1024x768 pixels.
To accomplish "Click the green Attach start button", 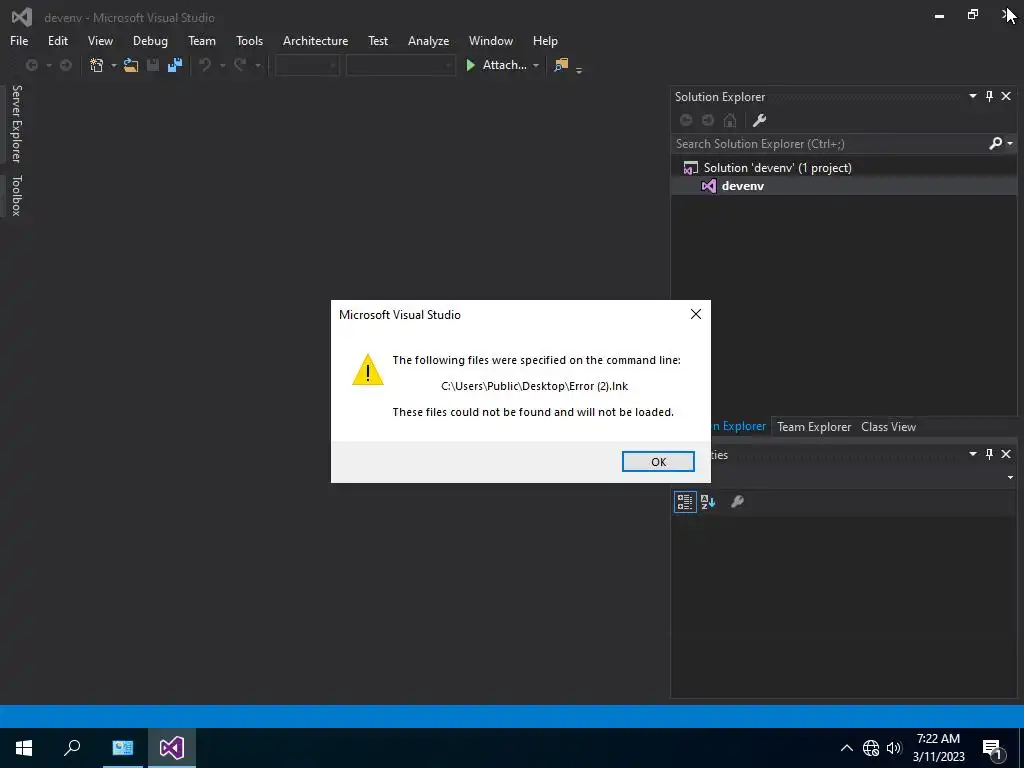I will coord(496,65).
